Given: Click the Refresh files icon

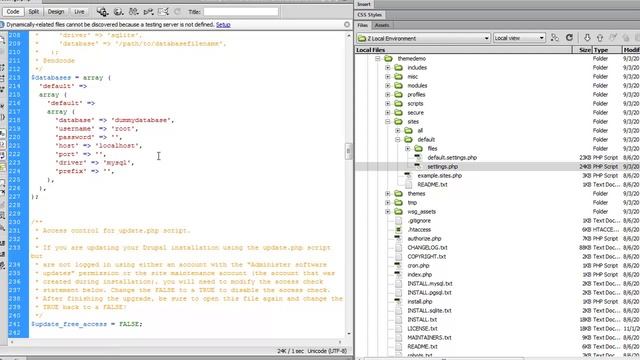Looking at the screenshot, I should click(569, 38).
